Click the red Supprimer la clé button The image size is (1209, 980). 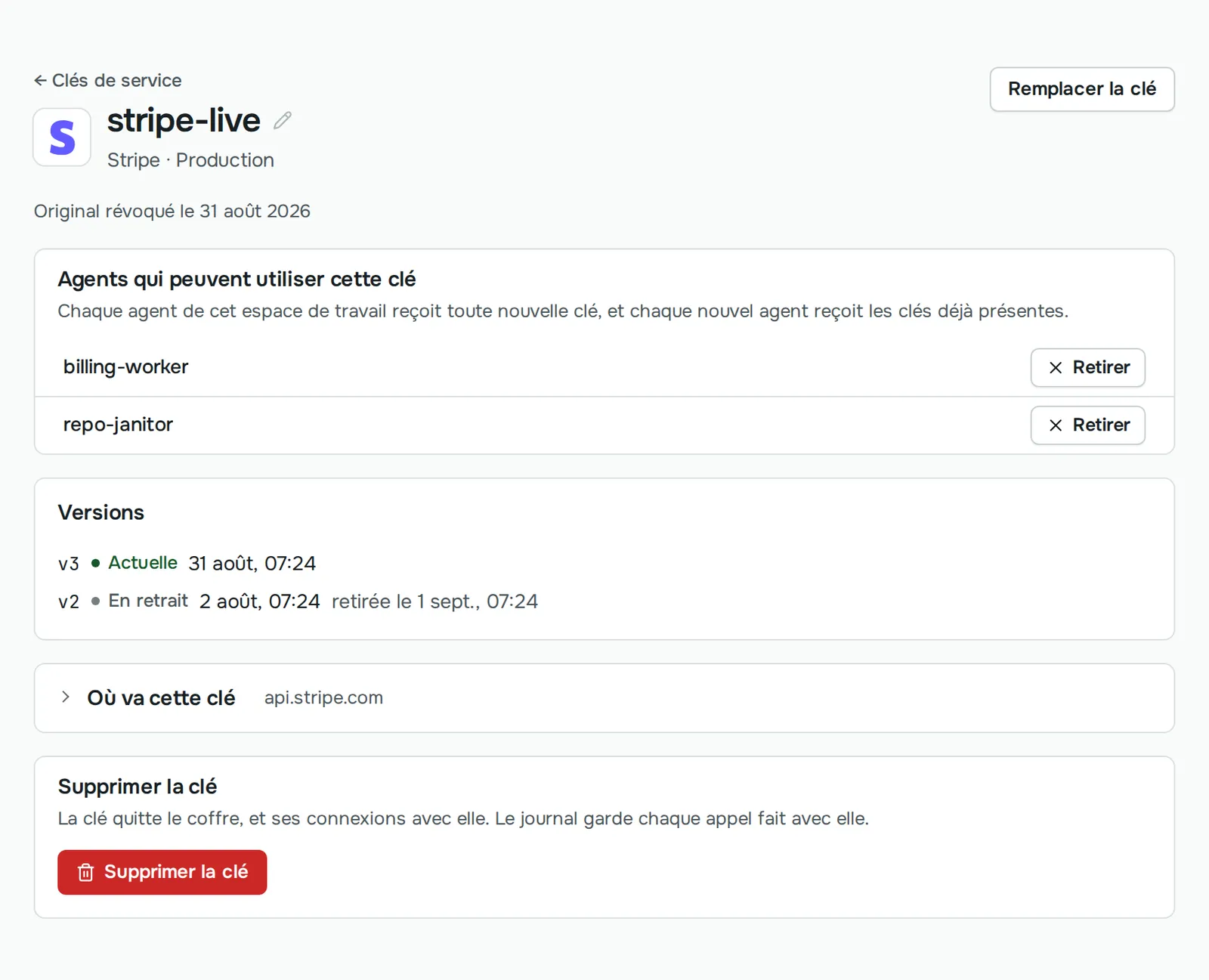pos(162,872)
